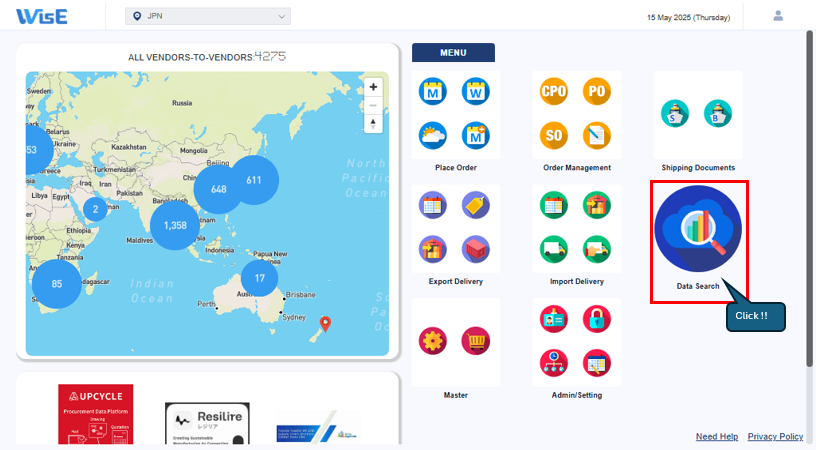Screen dimensions: 816x450
Task: Expand the JPN country dropdown
Action: point(208,16)
